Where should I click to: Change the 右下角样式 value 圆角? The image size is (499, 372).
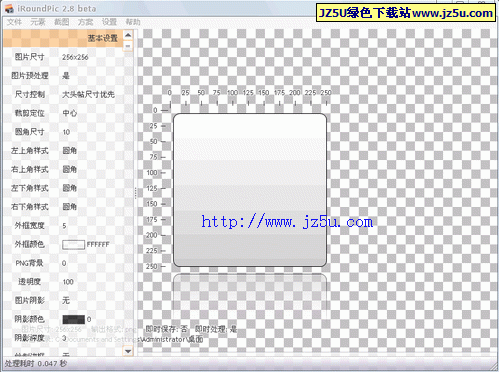pos(70,207)
